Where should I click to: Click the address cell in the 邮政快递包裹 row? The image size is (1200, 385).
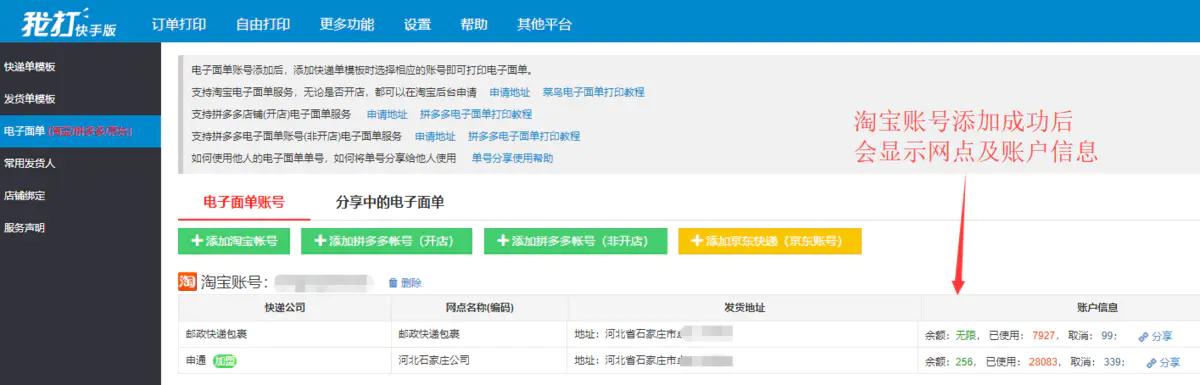pos(744,335)
